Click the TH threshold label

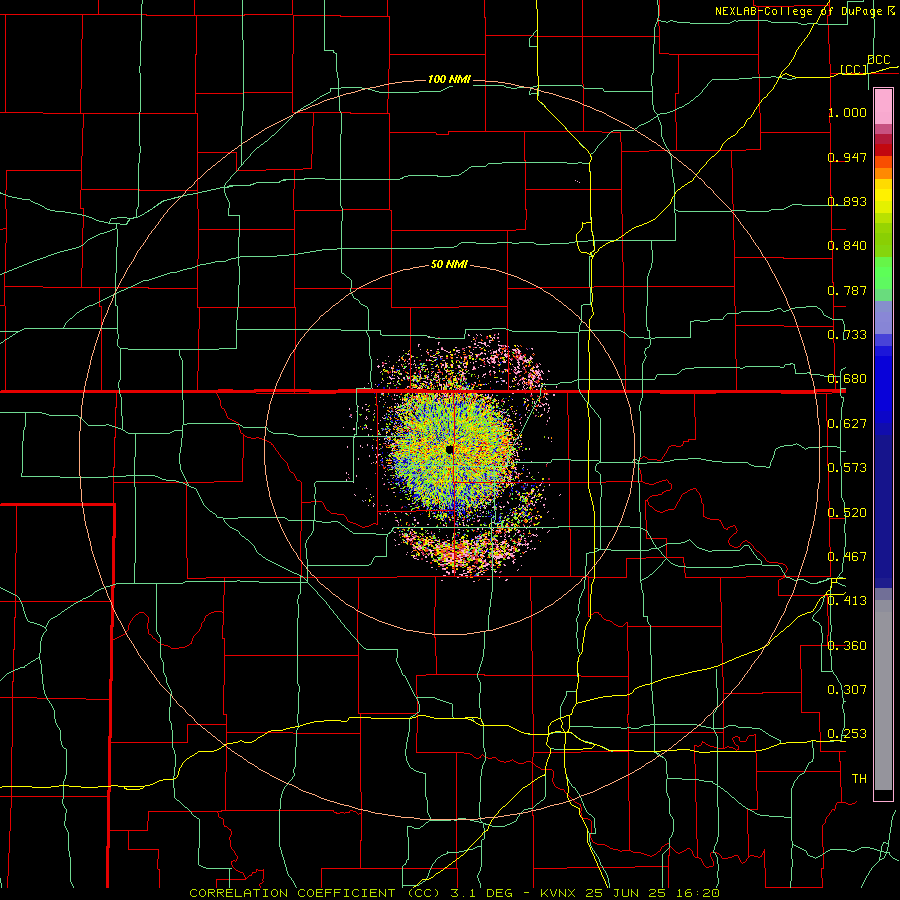[859, 778]
